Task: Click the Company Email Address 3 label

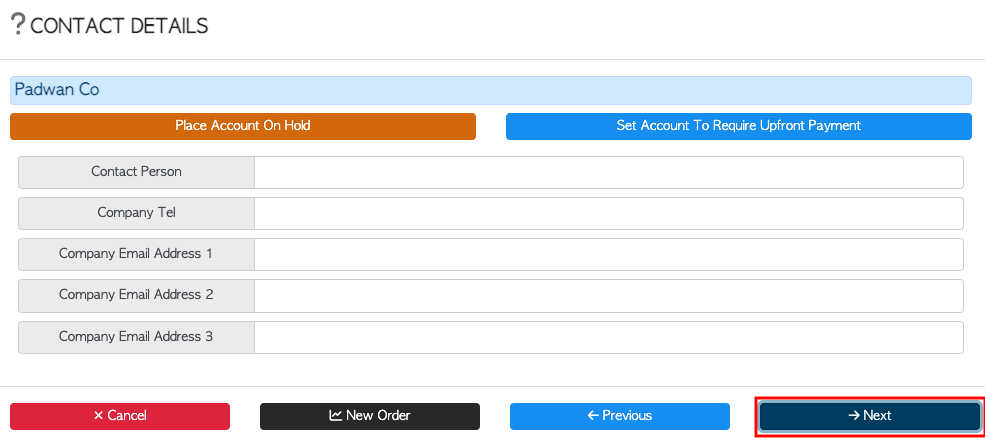Action: point(136,337)
